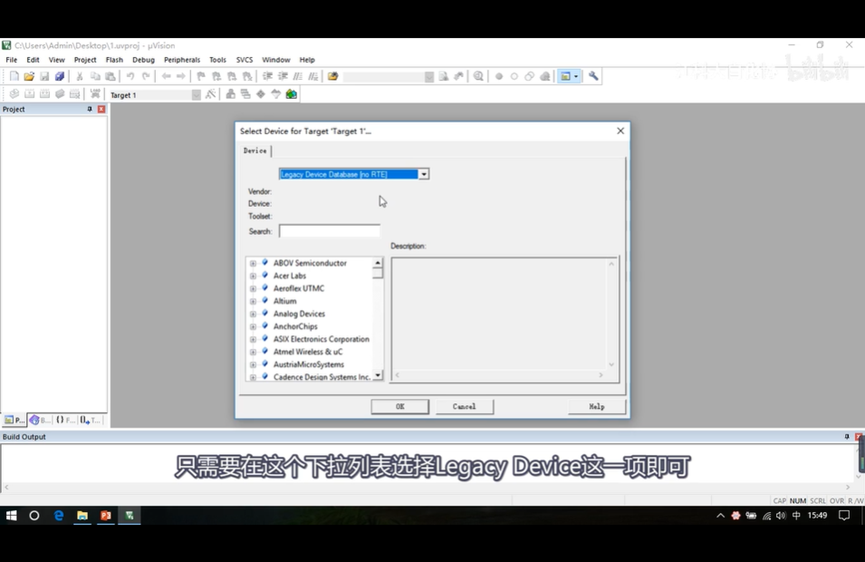Open the View menu
Viewport: 865px width, 562px height.
point(56,60)
